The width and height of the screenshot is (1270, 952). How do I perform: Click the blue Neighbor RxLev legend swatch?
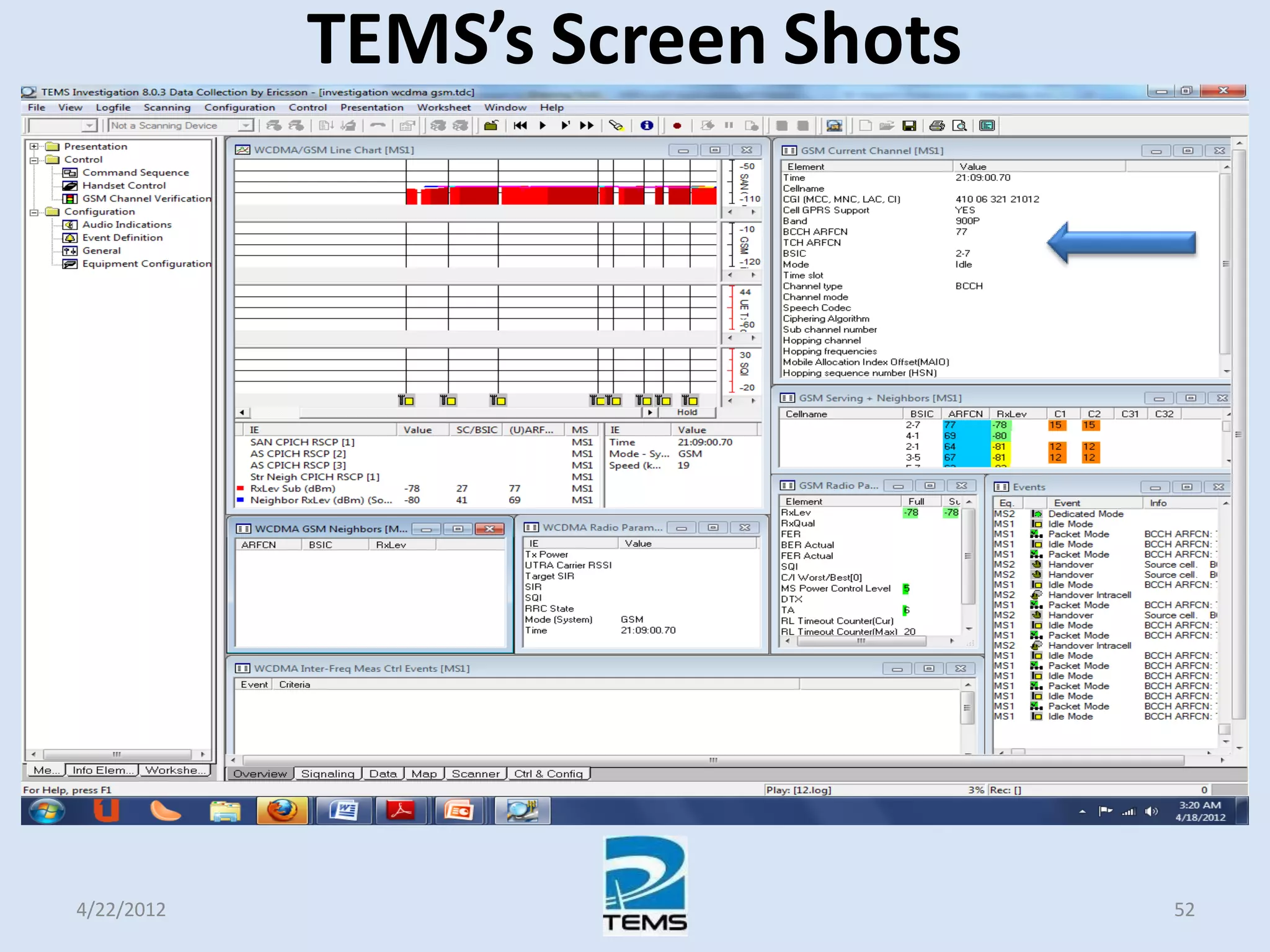240,500
